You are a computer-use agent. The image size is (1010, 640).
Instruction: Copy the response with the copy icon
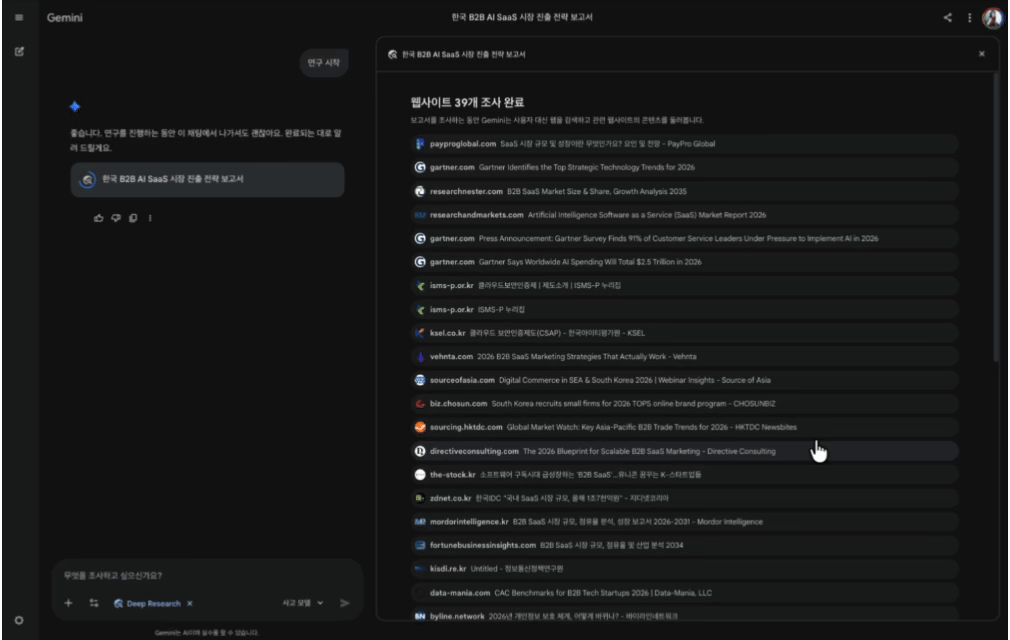pyautogui.click(x=133, y=218)
